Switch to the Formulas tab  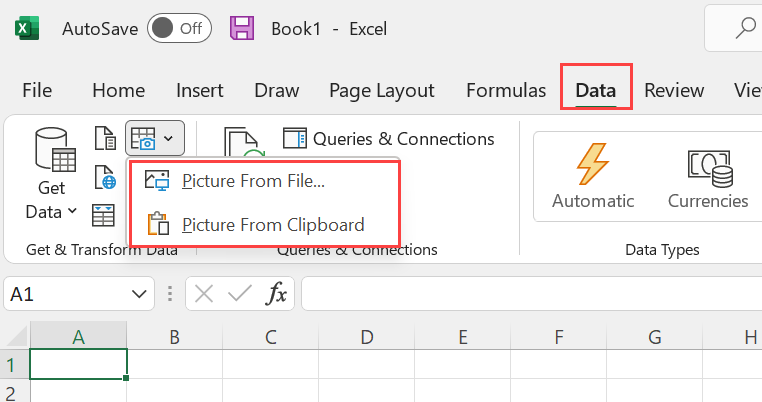(506, 90)
